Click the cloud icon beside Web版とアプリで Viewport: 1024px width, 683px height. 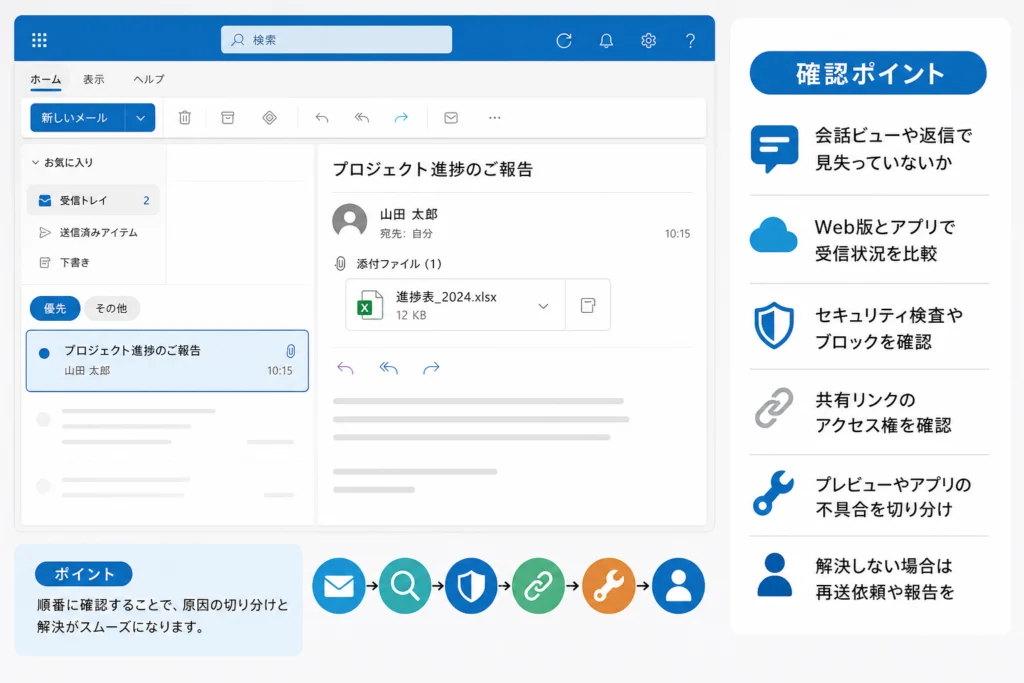[x=774, y=235]
